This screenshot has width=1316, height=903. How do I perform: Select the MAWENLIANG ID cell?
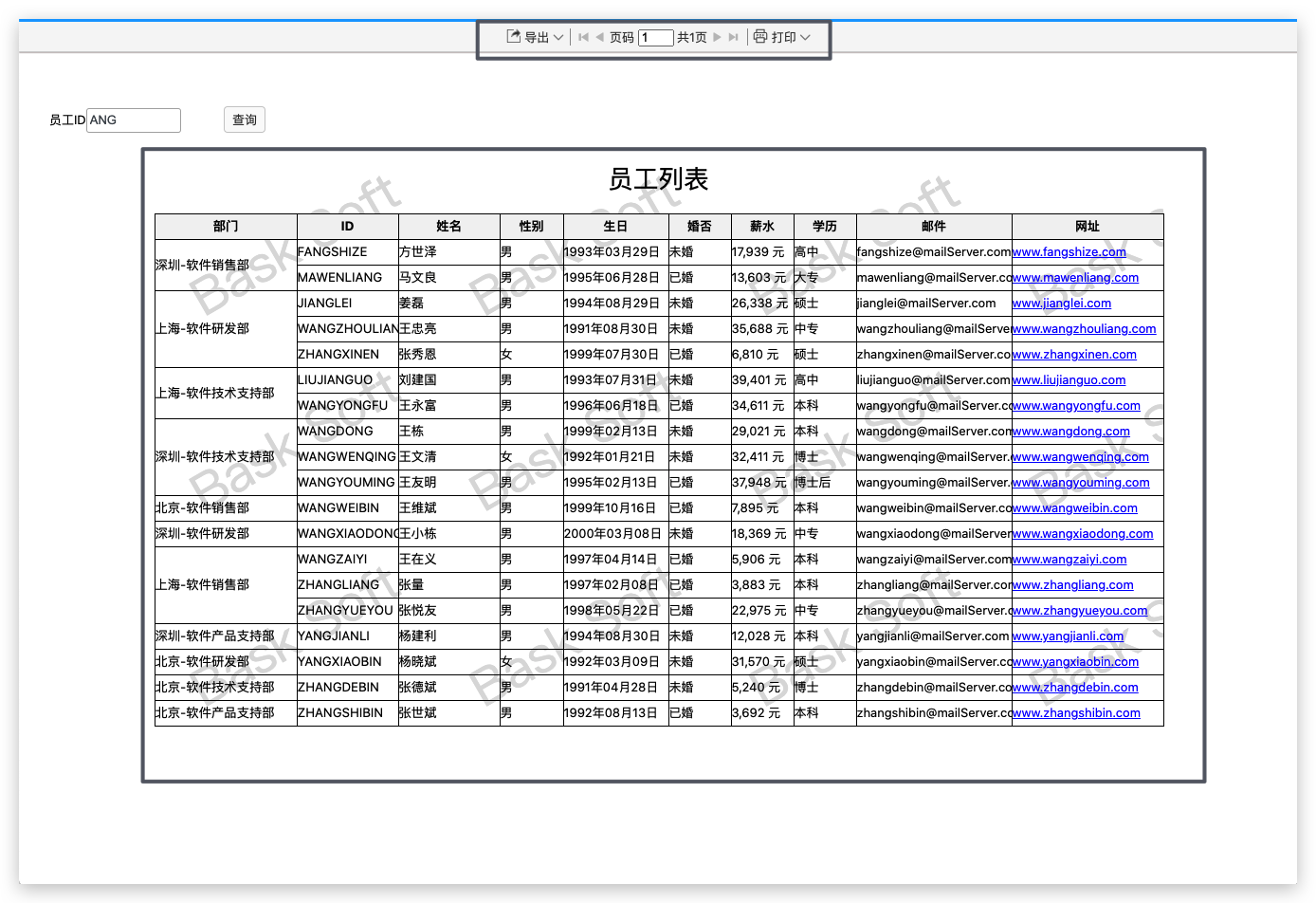pos(348,278)
